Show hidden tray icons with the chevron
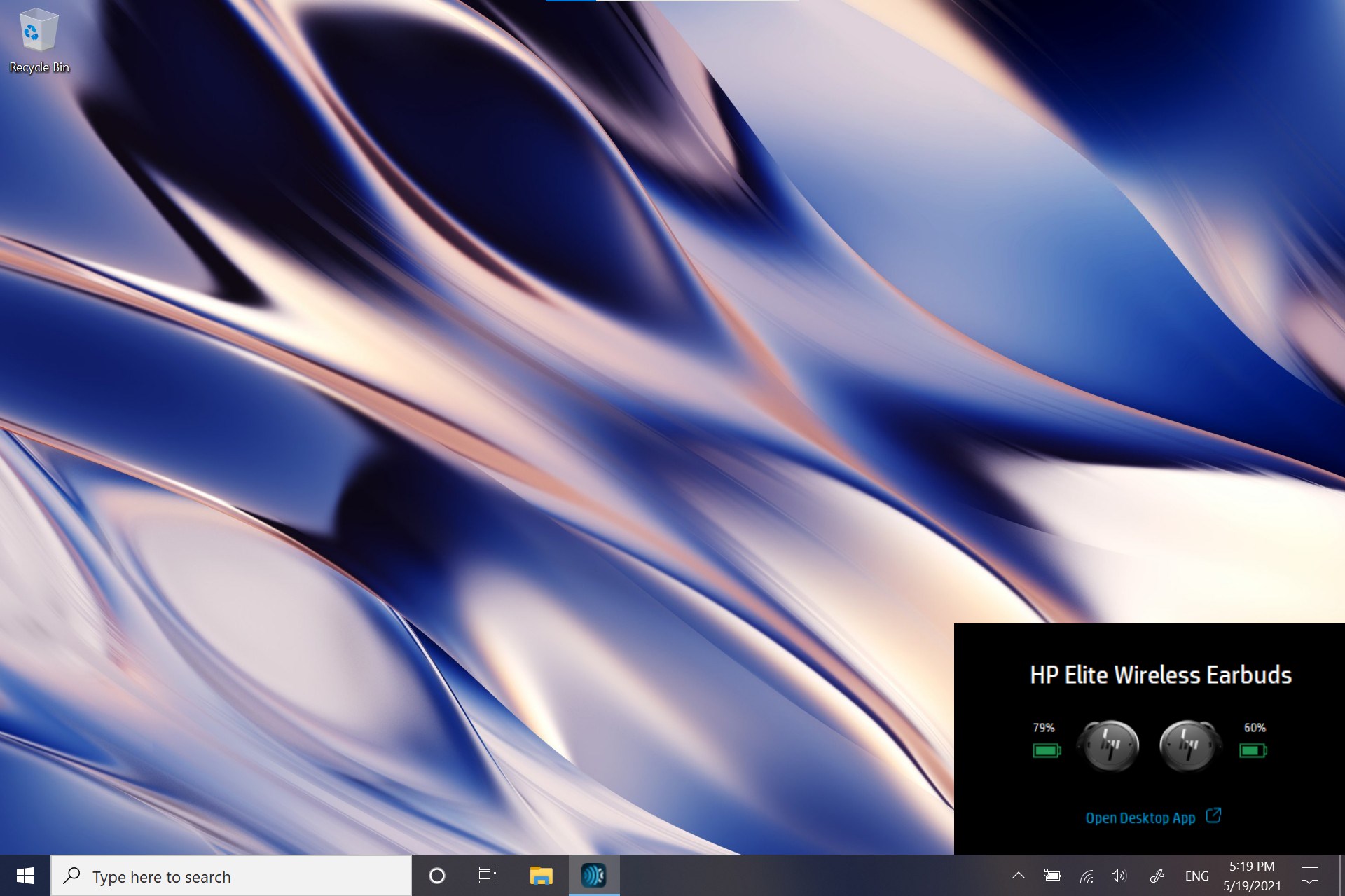This screenshot has height=896, width=1345. [1018, 875]
